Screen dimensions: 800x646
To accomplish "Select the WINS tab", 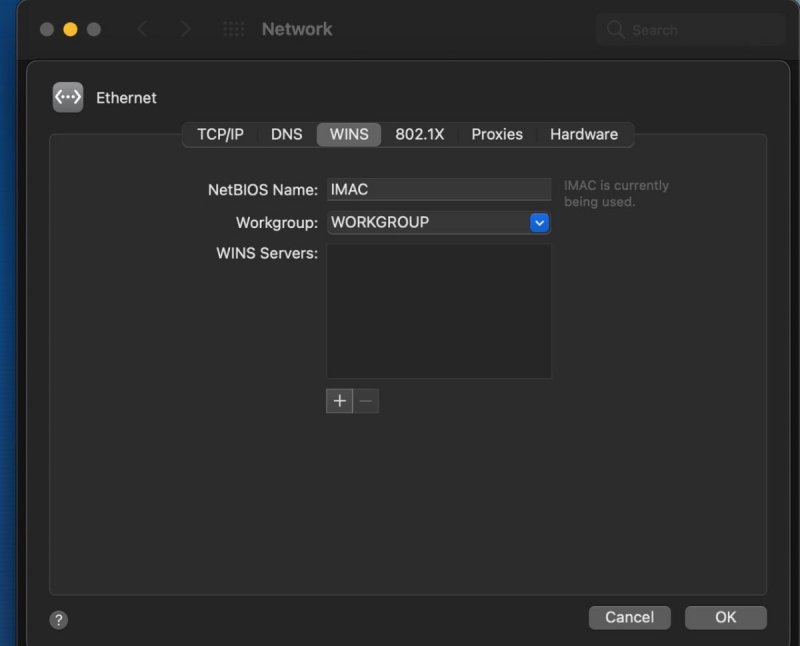I will (x=349, y=134).
